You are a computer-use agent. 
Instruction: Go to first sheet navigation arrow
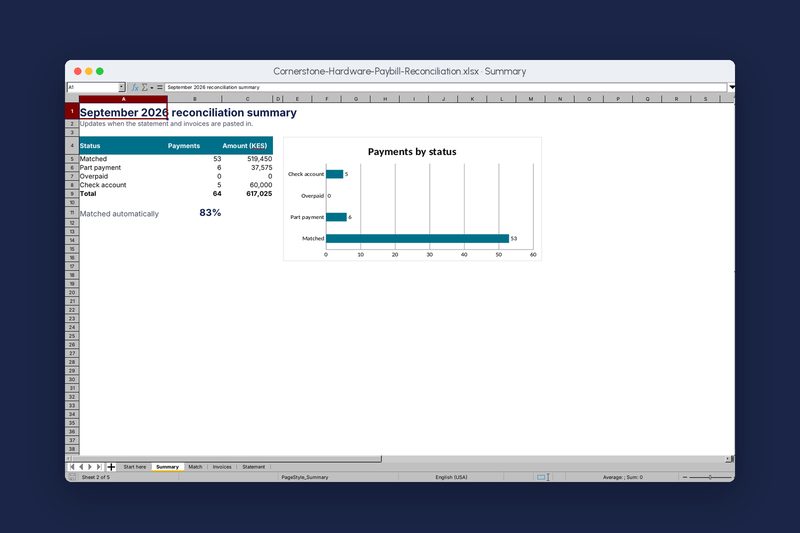[72, 467]
